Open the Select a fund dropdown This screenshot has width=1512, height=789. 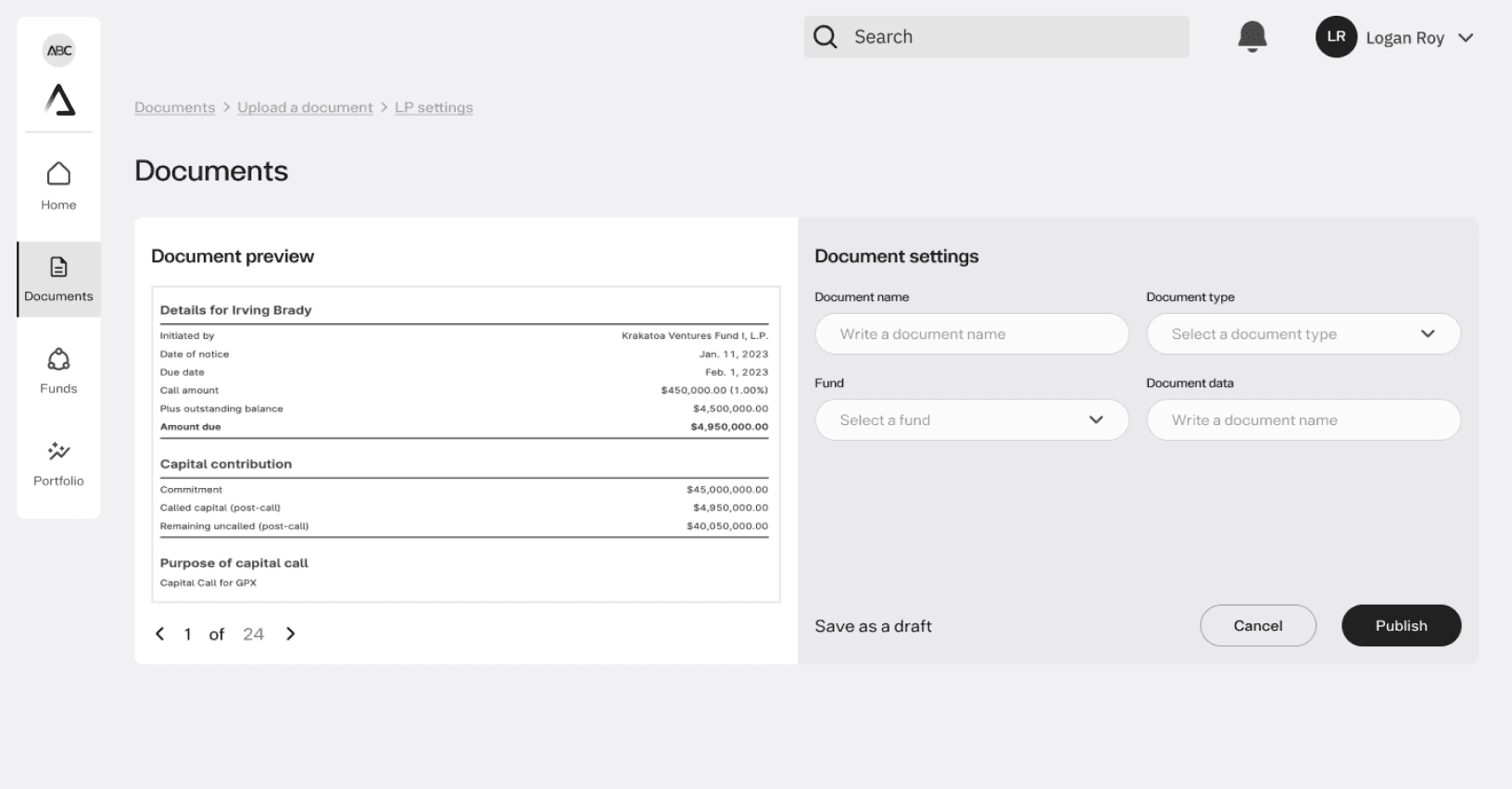tap(972, 420)
